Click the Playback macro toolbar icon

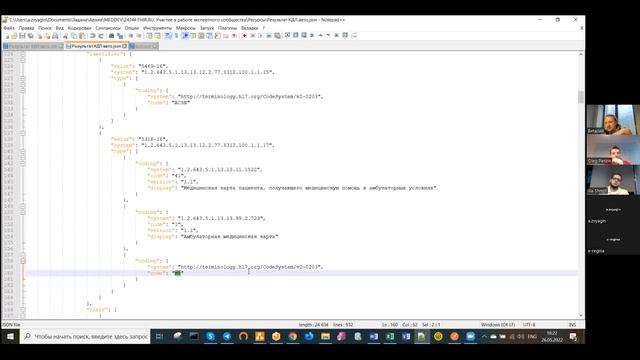pyautogui.click(x=260, y=36)
